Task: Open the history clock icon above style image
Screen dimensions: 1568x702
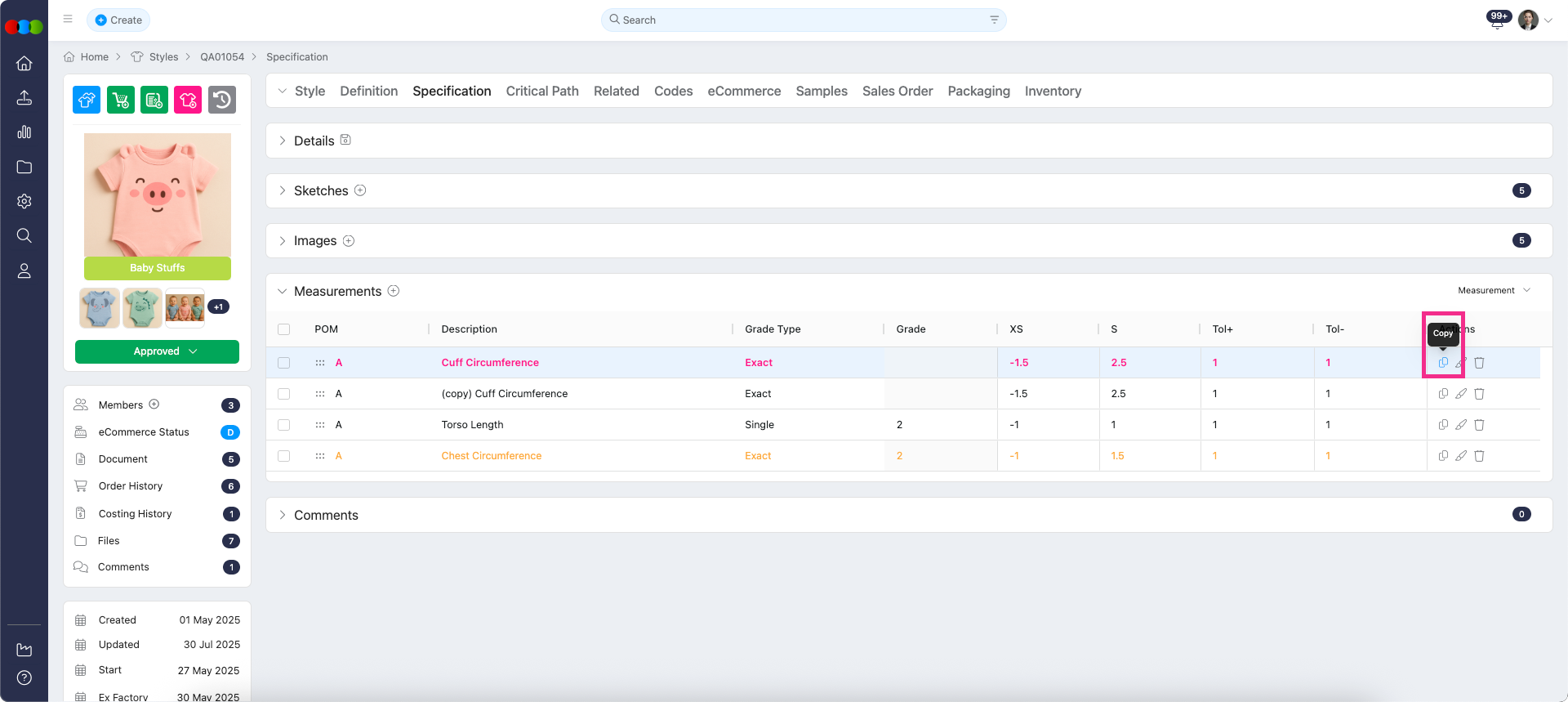Action: pyautogui.click(x=221, y=100)
